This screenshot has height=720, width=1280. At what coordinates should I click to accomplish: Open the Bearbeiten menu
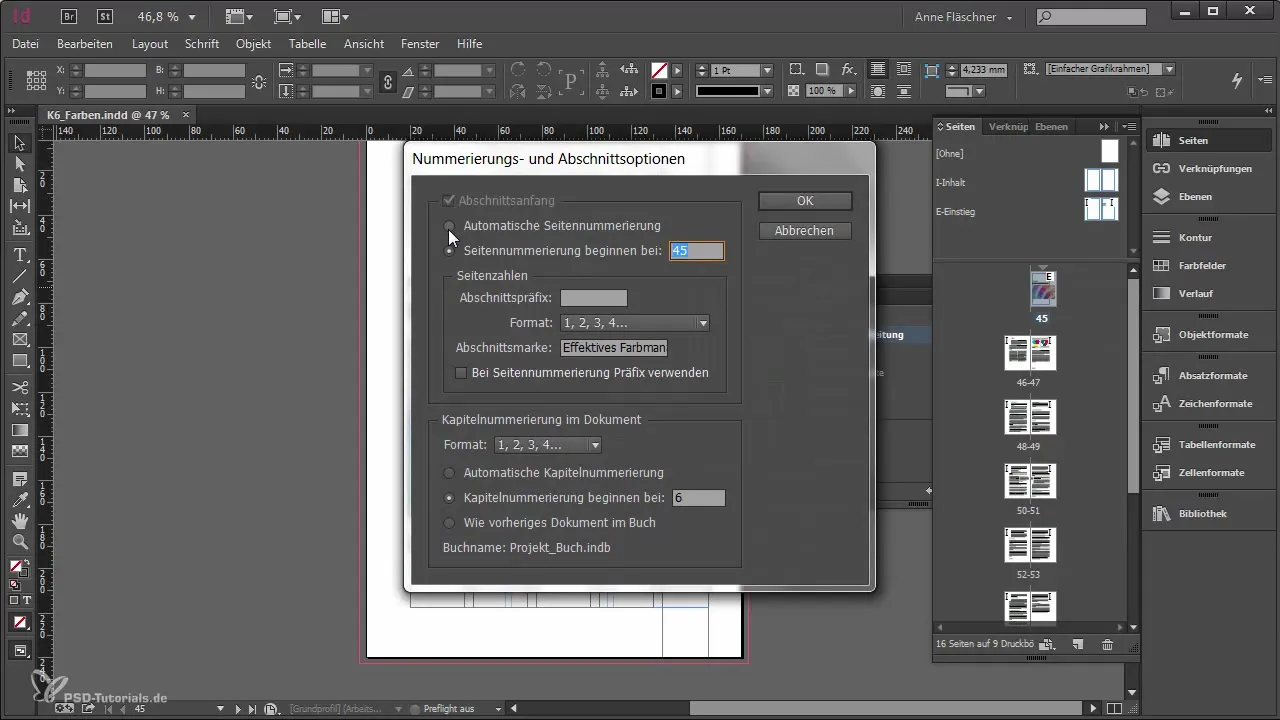coord(85,44)
